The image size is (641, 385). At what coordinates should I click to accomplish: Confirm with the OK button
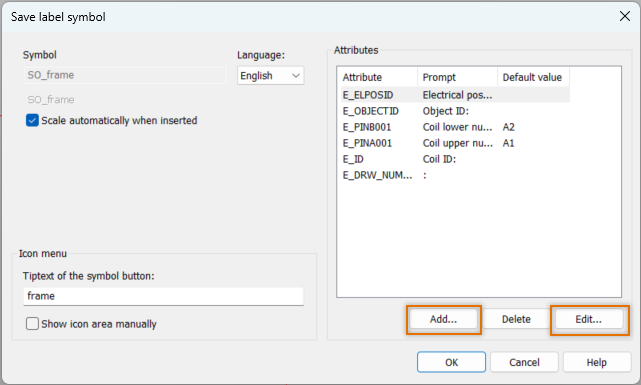[x=451, y=362]
